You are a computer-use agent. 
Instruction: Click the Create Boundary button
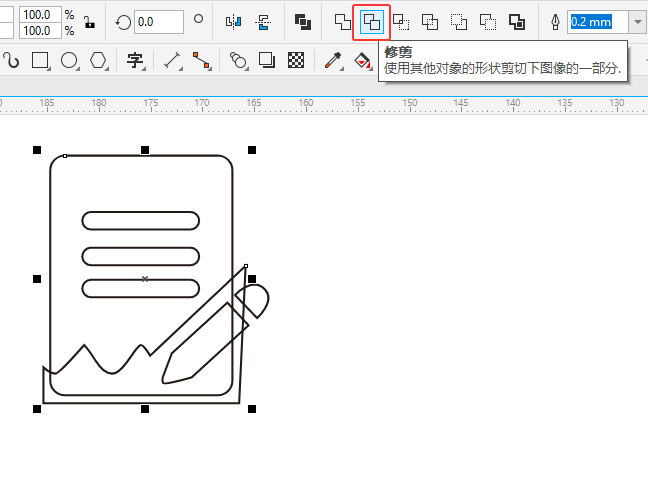coord(517,21)
